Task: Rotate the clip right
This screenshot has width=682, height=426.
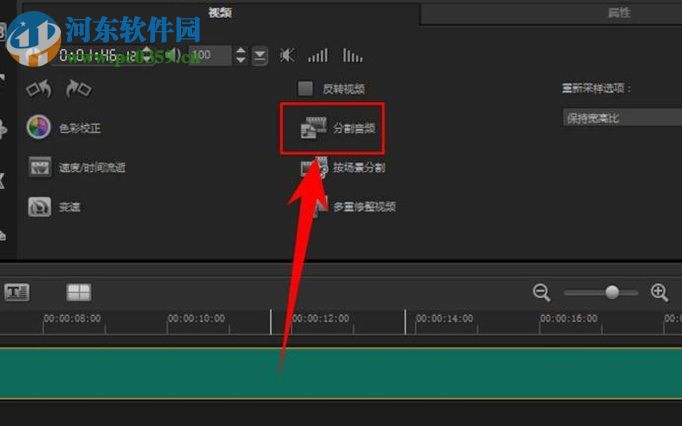Action: [78, 89]
